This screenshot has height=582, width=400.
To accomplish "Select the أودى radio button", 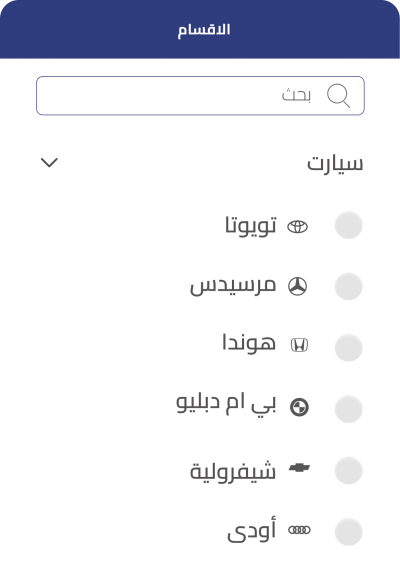I will pyautogui.click(x=348, y=532).
